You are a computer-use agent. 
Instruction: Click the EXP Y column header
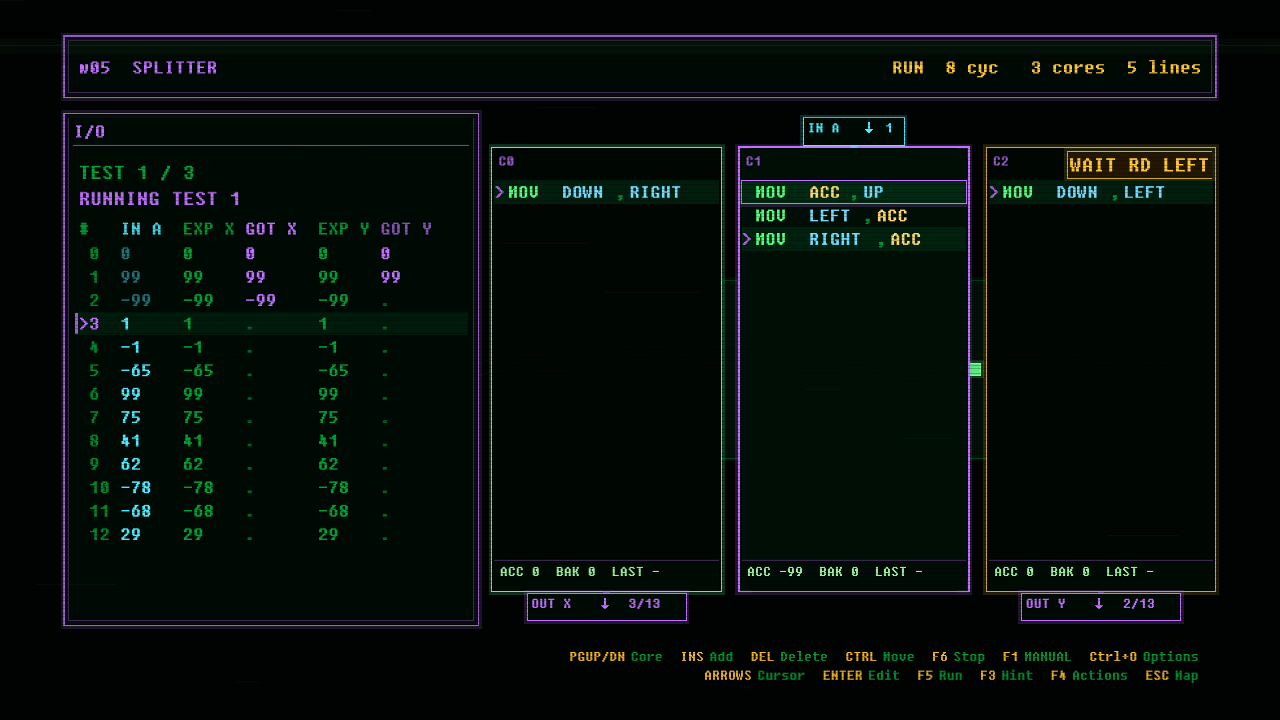click(x=344, y=229)
